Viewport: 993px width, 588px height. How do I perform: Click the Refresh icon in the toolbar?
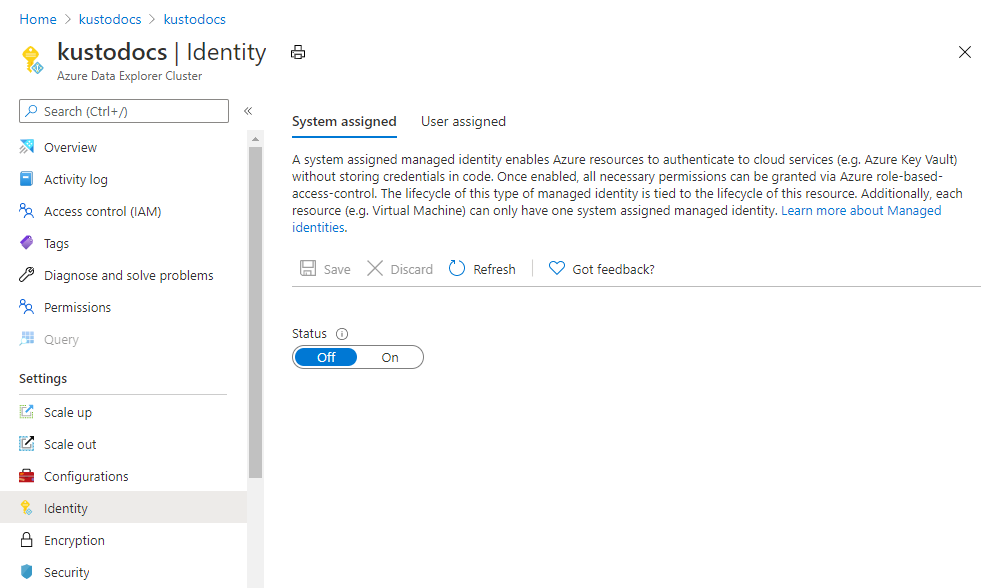click(x=457, y=268)
